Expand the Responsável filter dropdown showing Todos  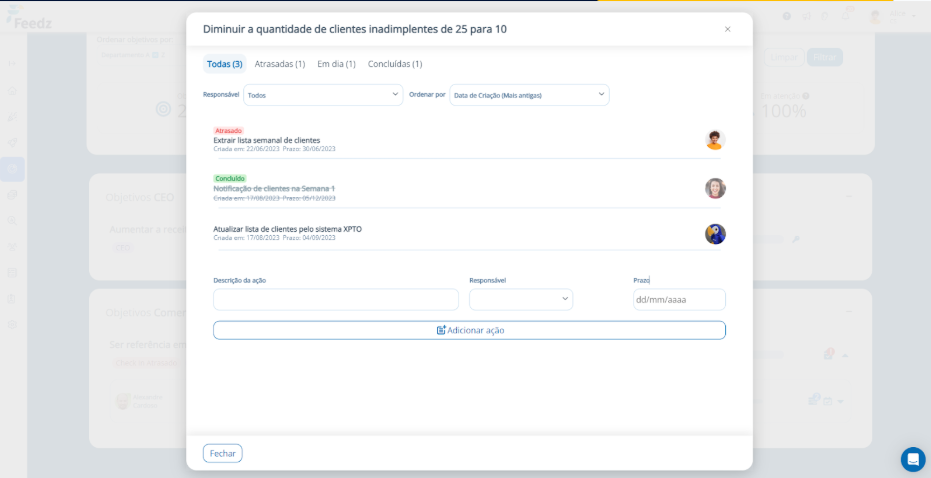pos(323,95)
